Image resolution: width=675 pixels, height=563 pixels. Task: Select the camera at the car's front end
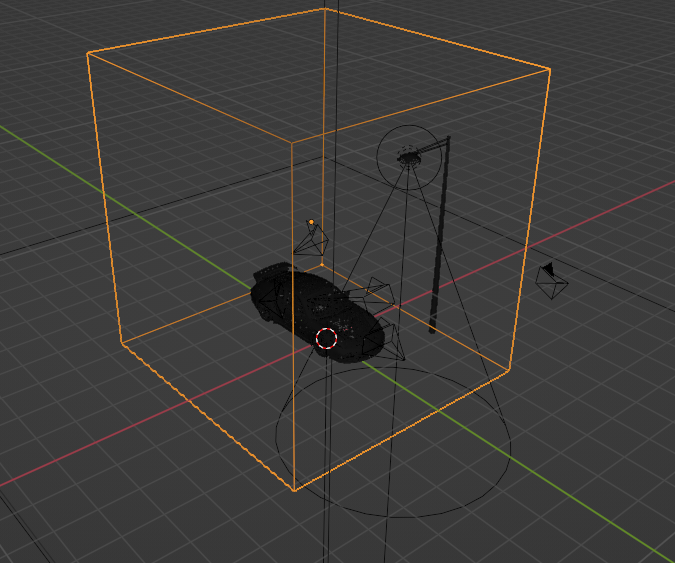pos(384,340)
